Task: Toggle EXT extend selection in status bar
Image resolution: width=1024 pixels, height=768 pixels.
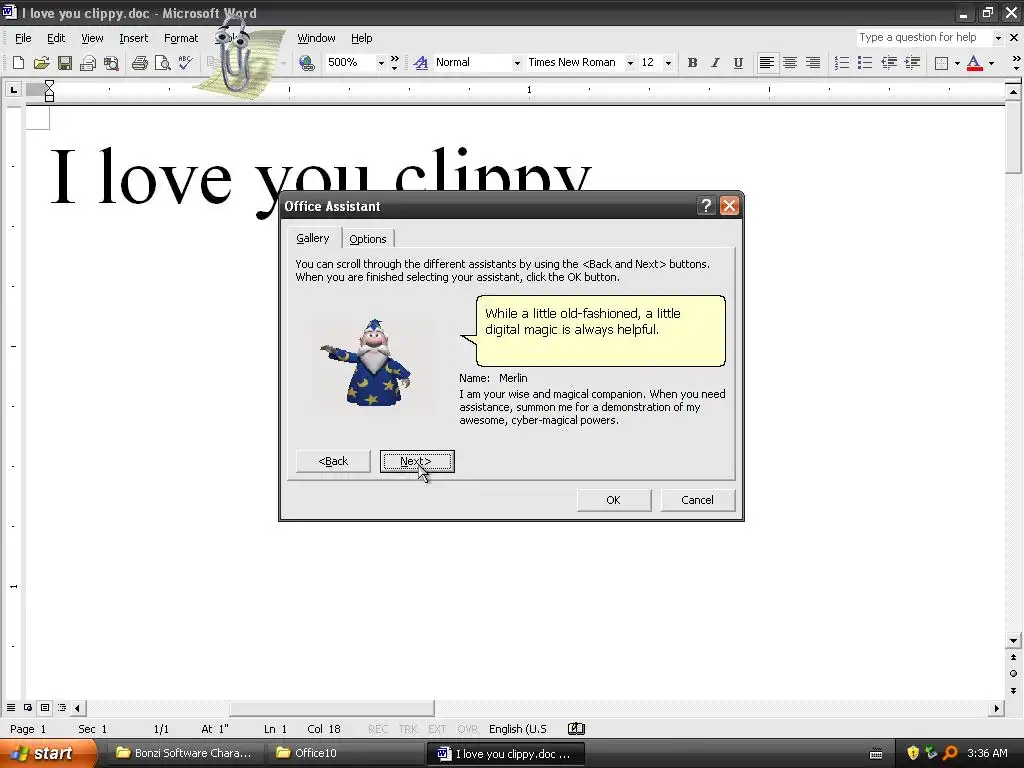Action: (x=436, y=729)
